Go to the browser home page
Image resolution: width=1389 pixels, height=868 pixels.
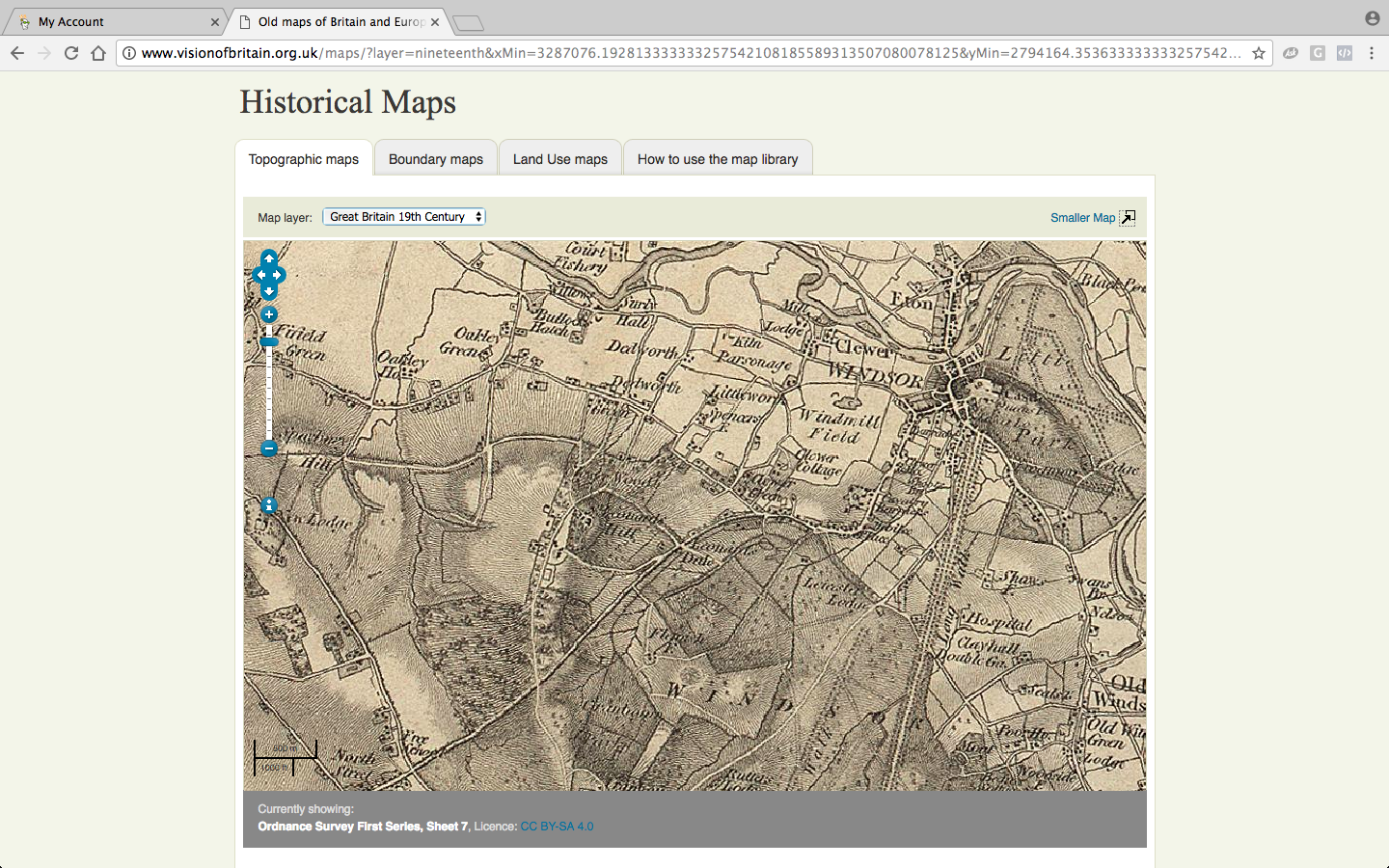click(98, 53)
